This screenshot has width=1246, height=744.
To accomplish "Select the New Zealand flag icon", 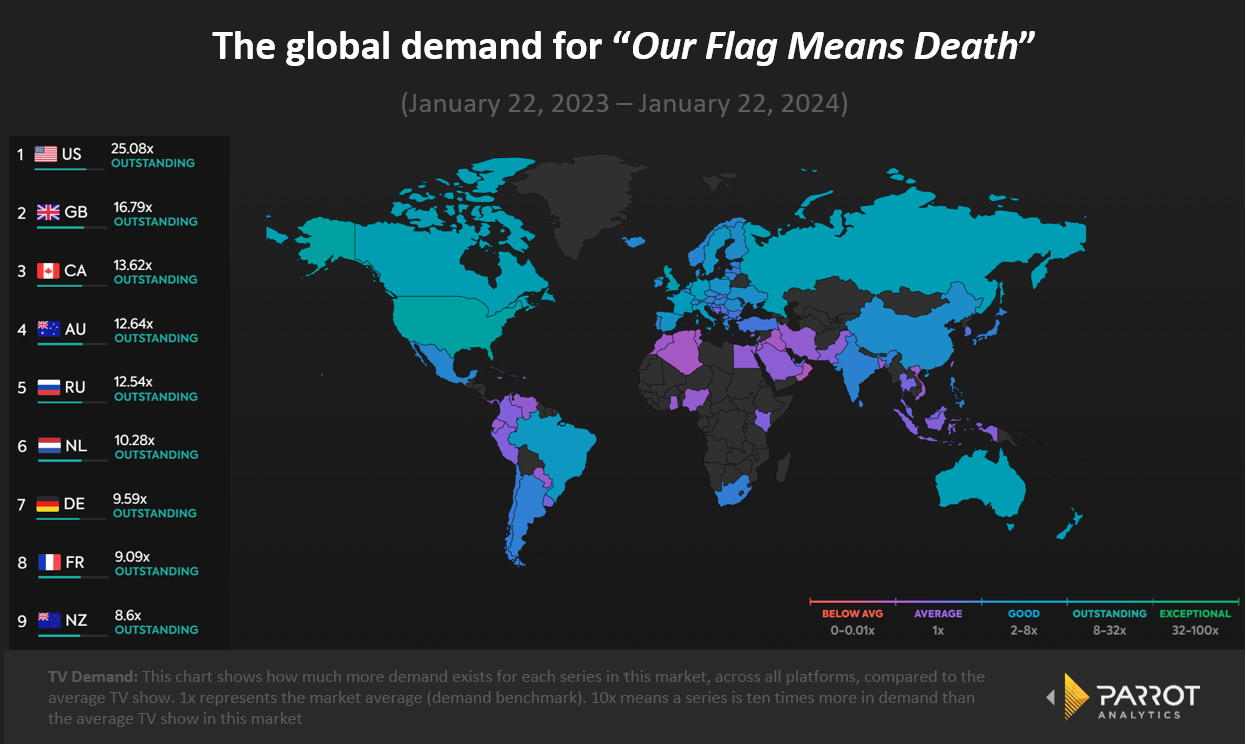I will pyautogui.click(x=49, y=620).
